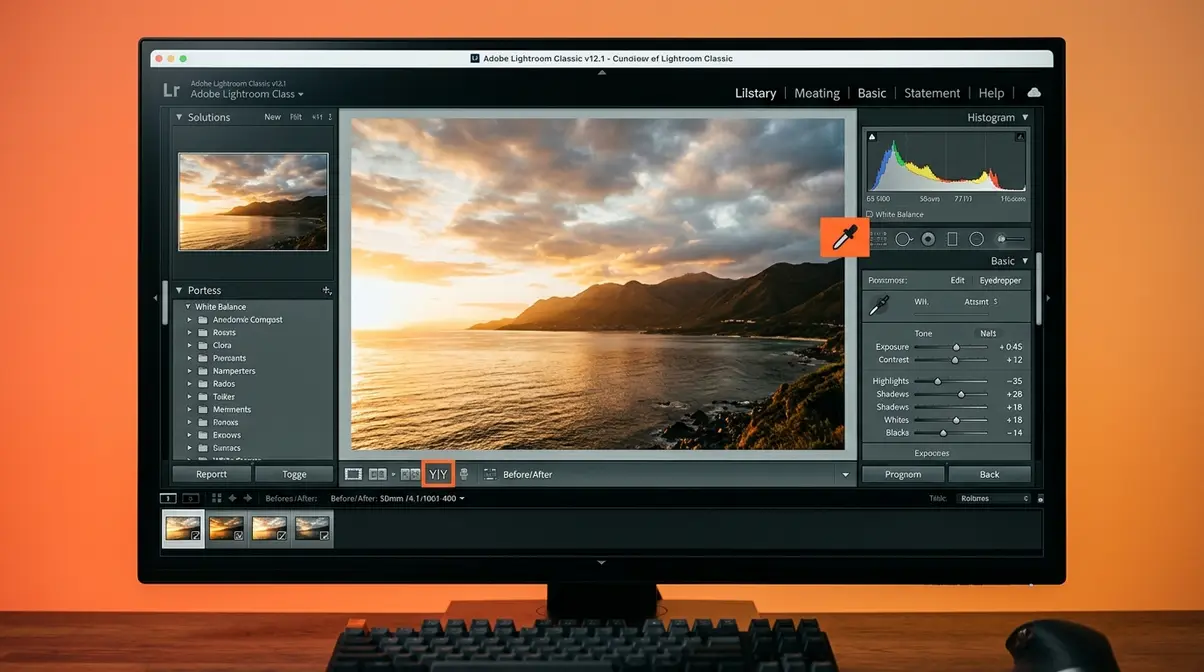Select the radial filter circle tool
1204x672 pixels.
click(903, 239)
